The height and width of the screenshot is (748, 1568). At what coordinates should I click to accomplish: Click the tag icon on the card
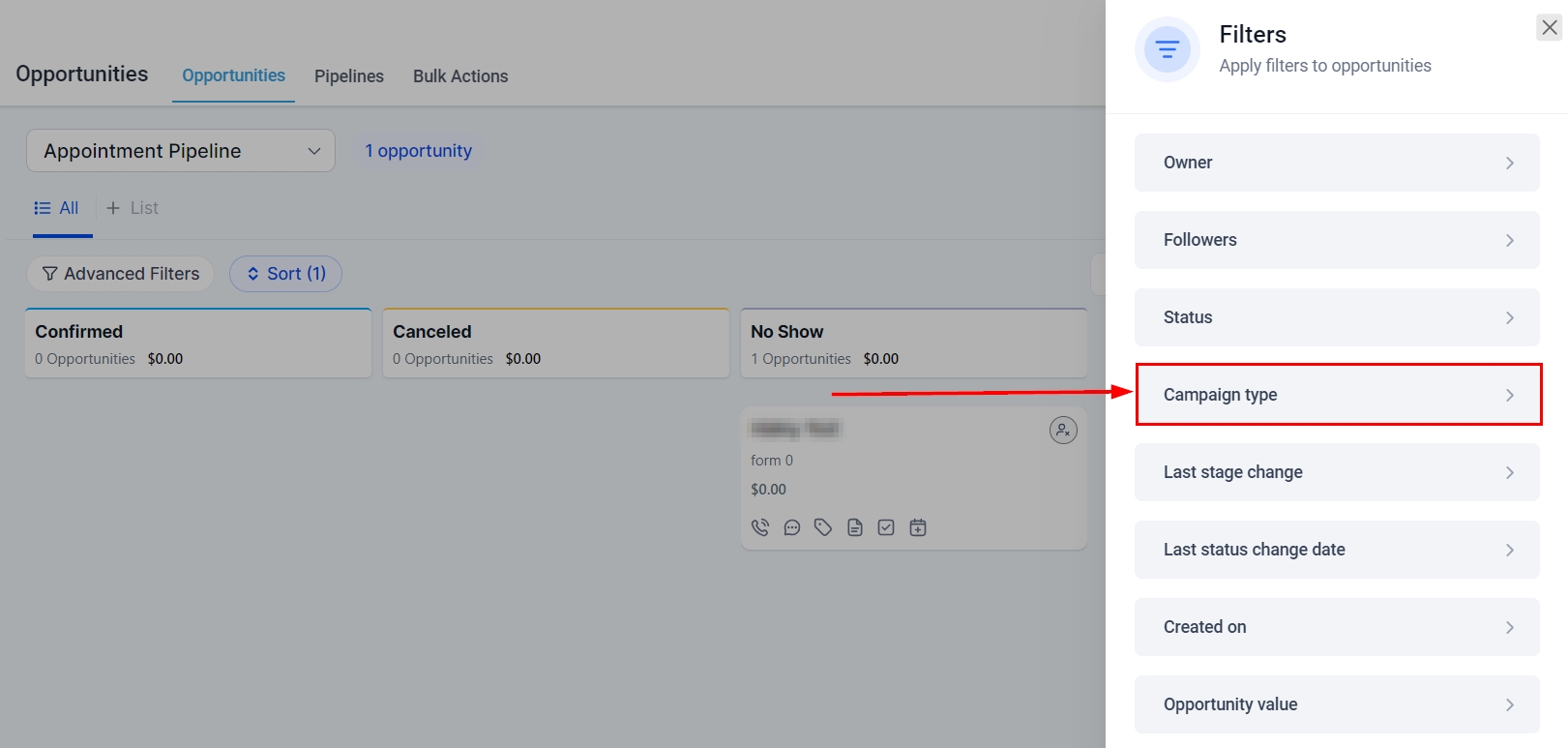[823, 527]
